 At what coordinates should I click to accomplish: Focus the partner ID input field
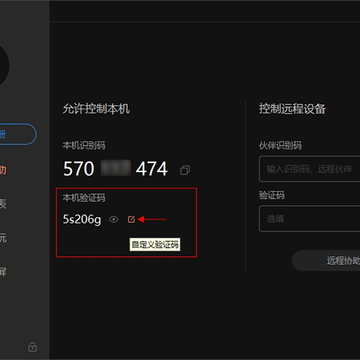(x=309, y=169)
